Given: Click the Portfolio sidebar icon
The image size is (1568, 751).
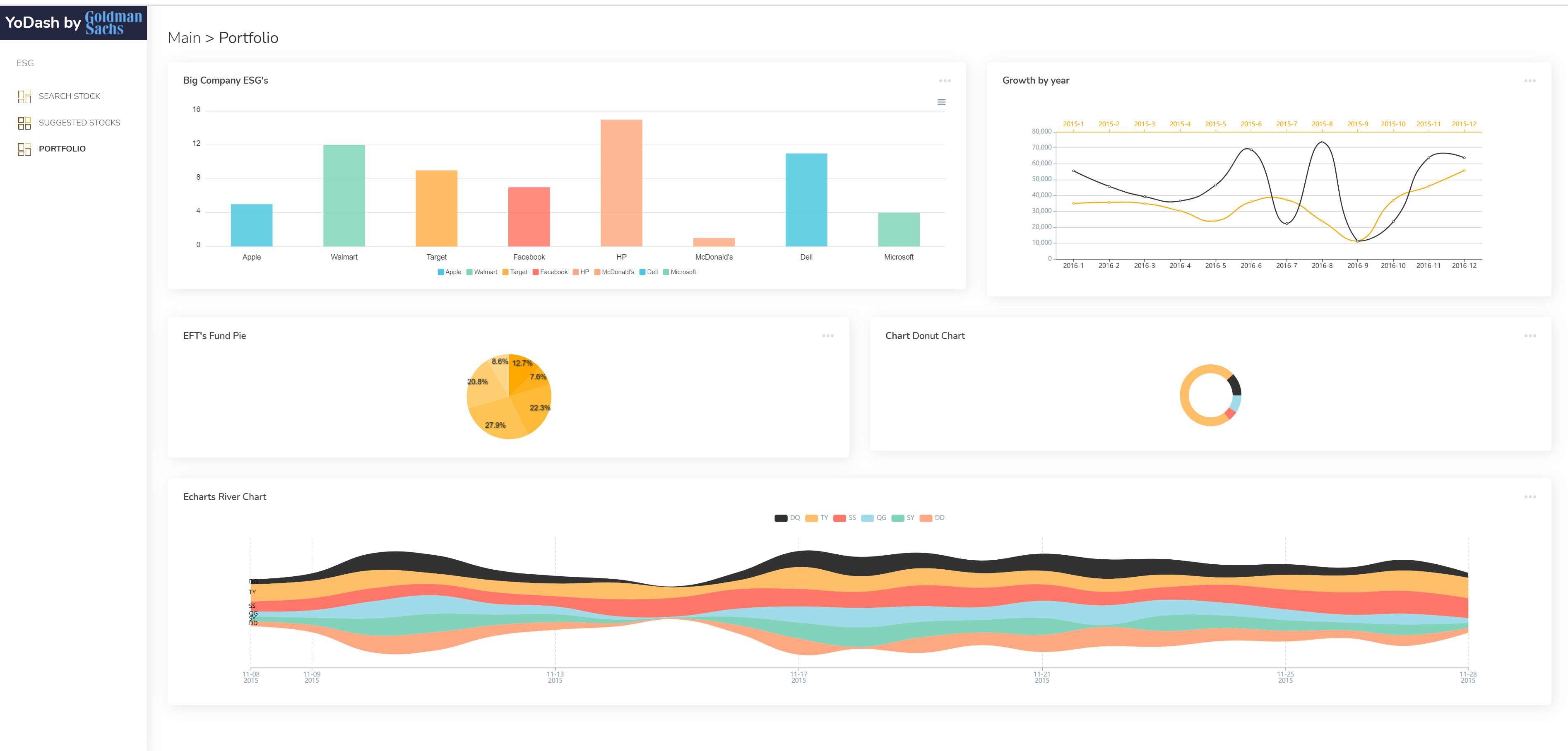Looking at the screenshot, I should [24, 149].
